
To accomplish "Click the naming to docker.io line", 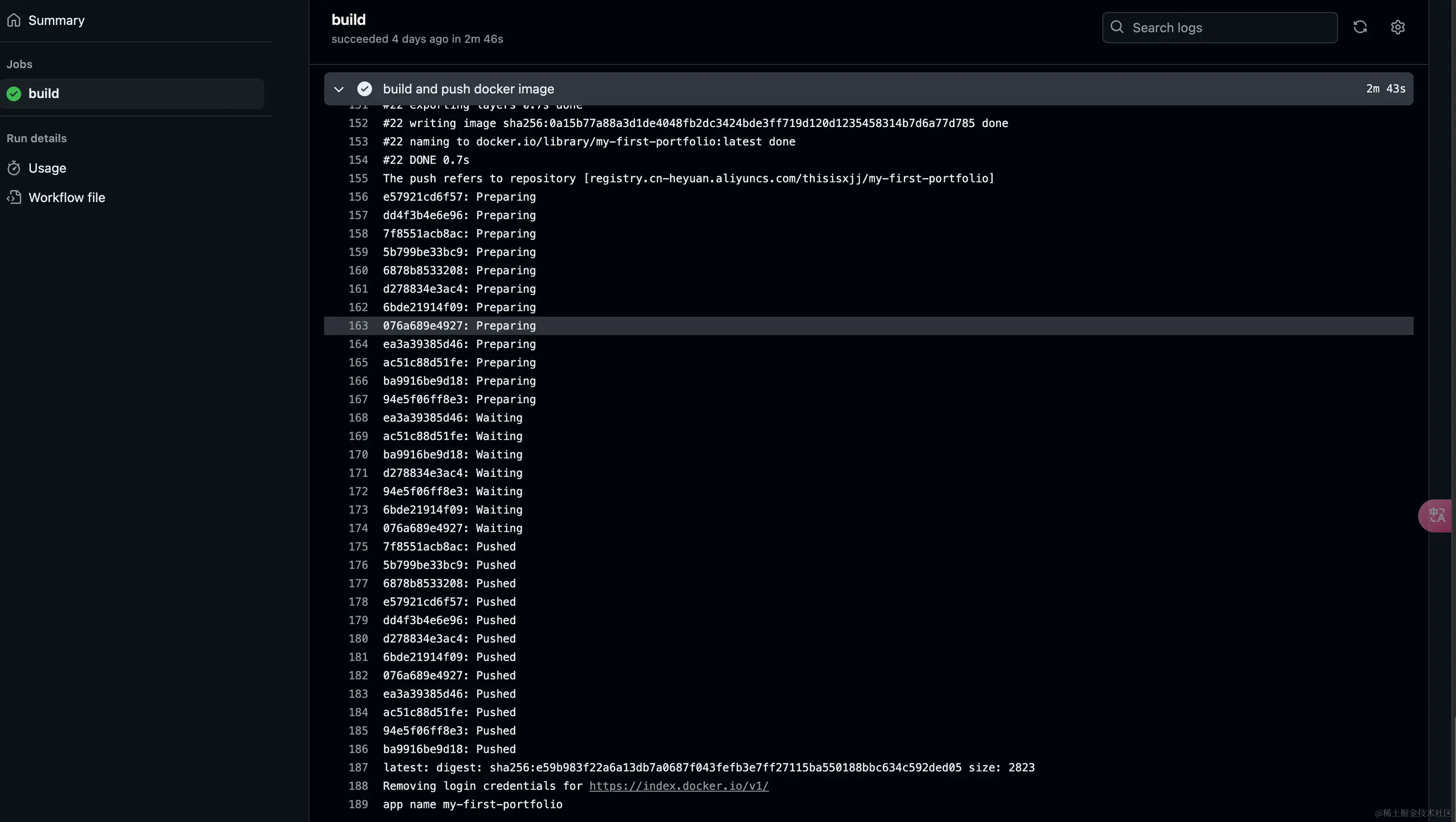I will point(589,142).
